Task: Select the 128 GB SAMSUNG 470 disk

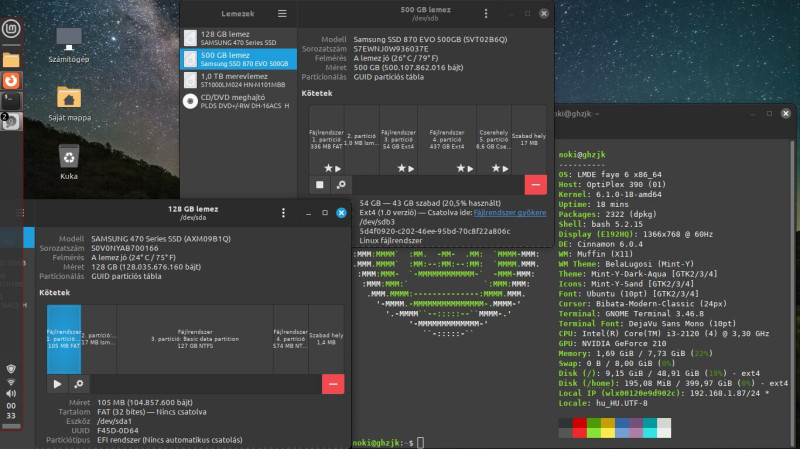Action: tap(238, 38)
